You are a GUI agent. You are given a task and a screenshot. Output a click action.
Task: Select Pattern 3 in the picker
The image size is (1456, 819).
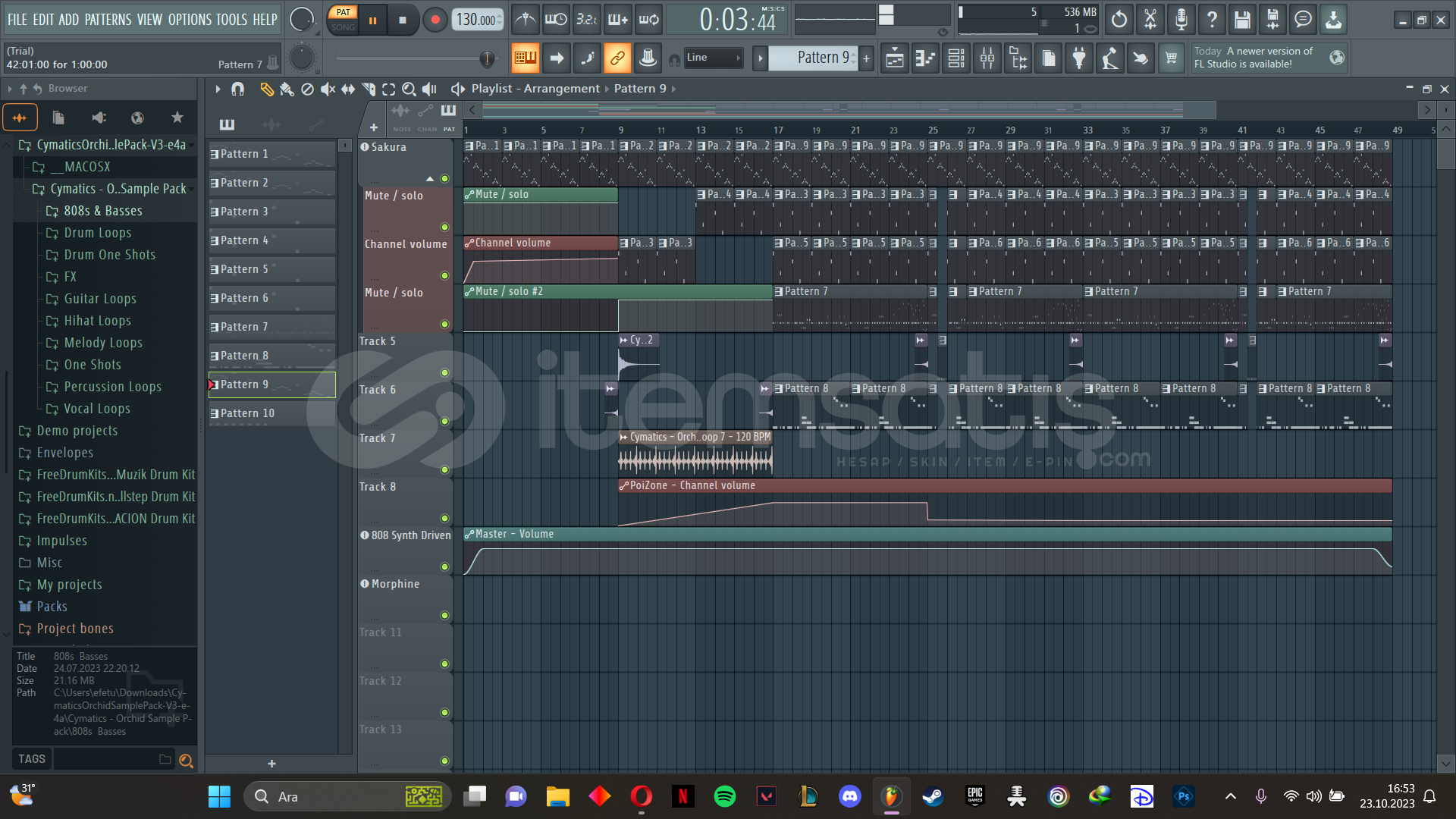click(x=271, y=212)
